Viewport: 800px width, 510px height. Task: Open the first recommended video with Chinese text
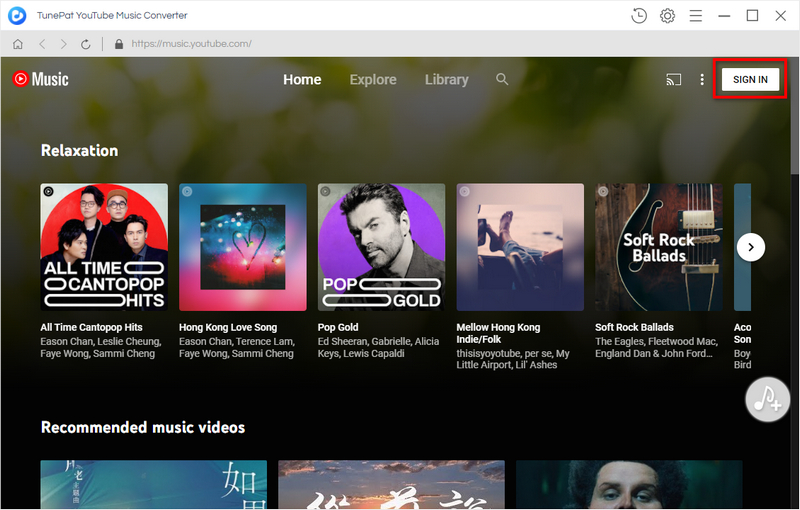pyautogui.click(x=154, y=484)
